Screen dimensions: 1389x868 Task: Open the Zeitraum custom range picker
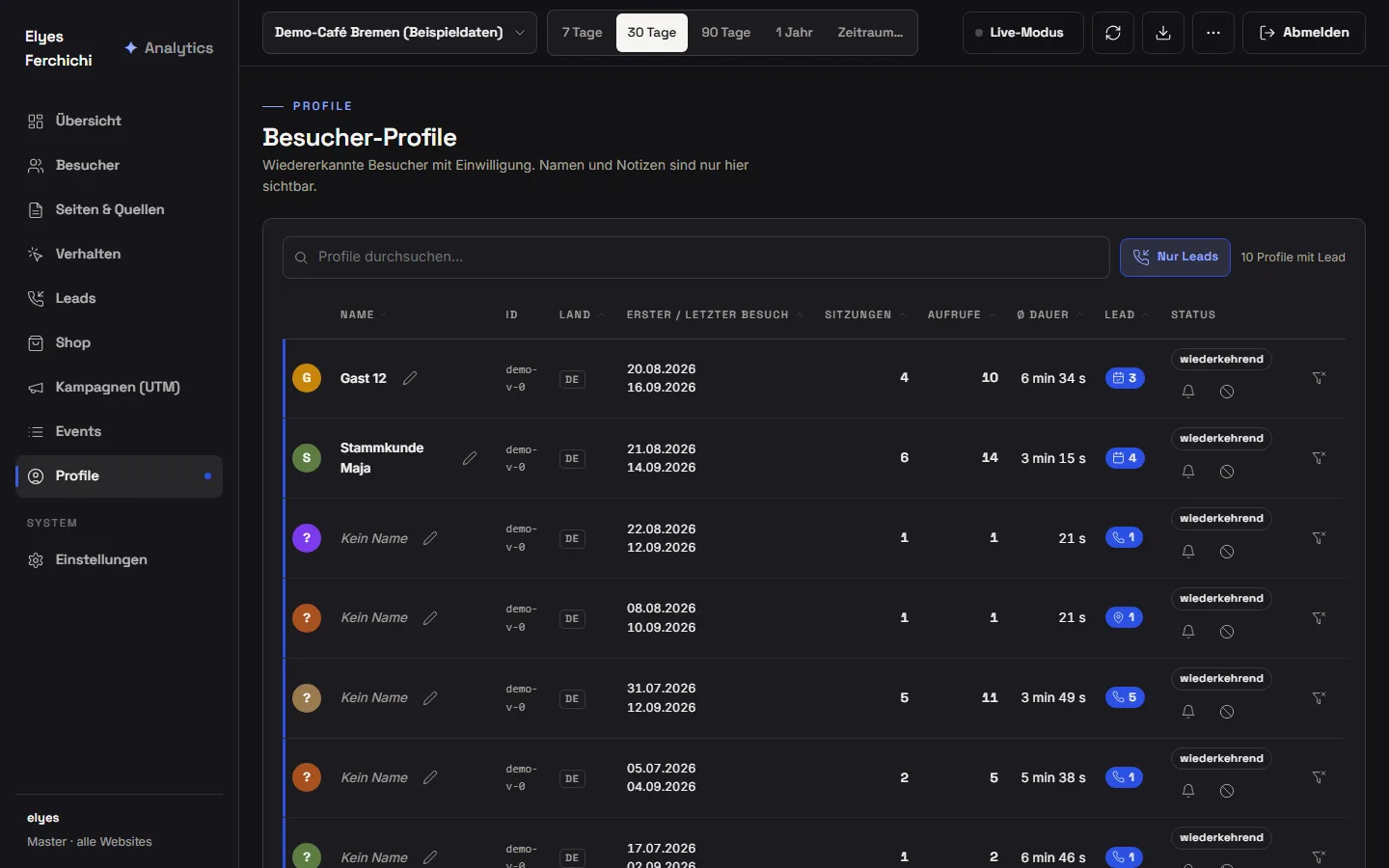point(870,33)
